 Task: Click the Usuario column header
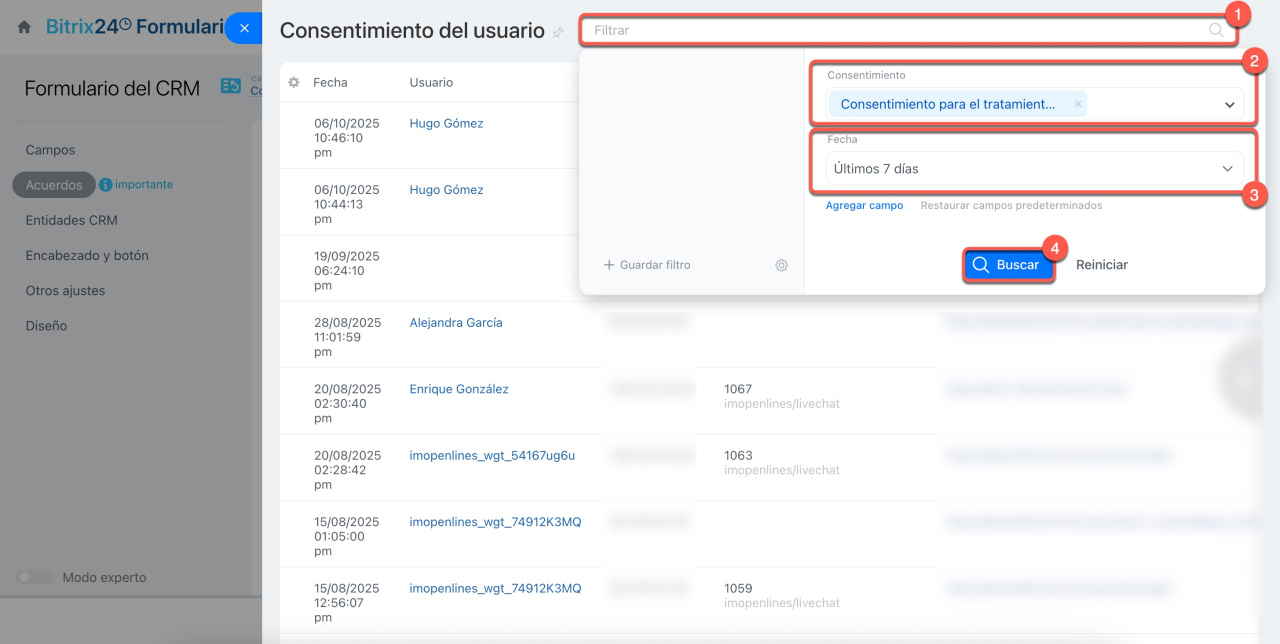coord(431,82)
